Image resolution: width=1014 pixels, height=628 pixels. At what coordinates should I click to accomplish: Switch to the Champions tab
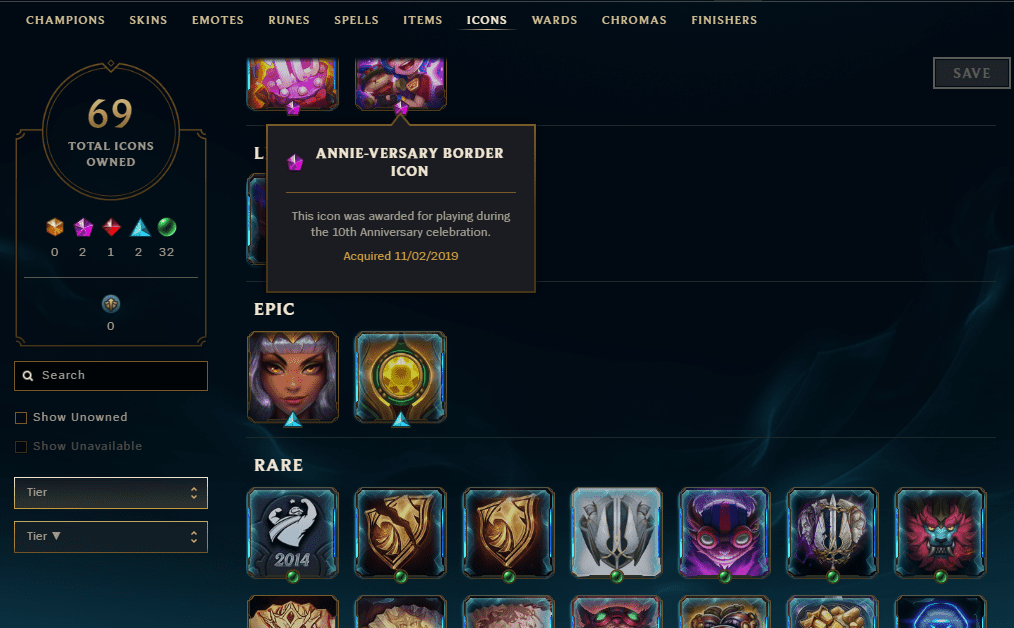[x=65, y=20]
